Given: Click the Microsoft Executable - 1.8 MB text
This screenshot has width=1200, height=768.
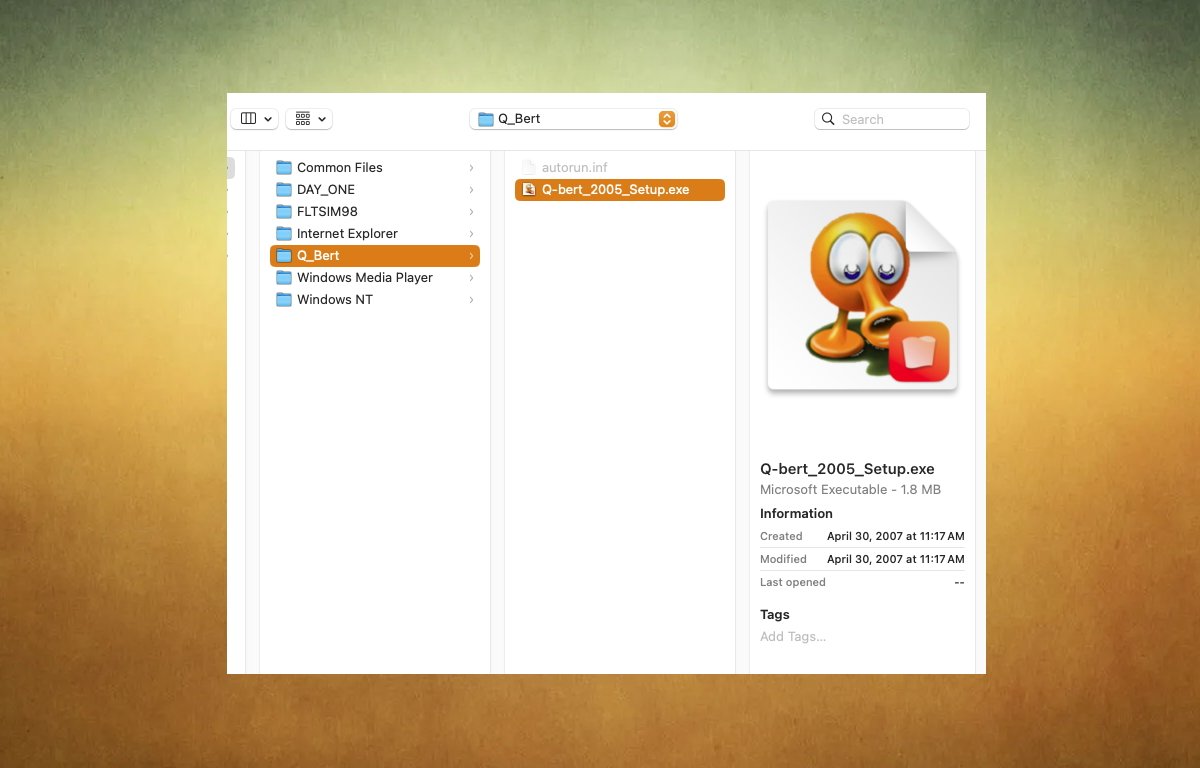Looking at the screenshot, I should coord(850,490).
